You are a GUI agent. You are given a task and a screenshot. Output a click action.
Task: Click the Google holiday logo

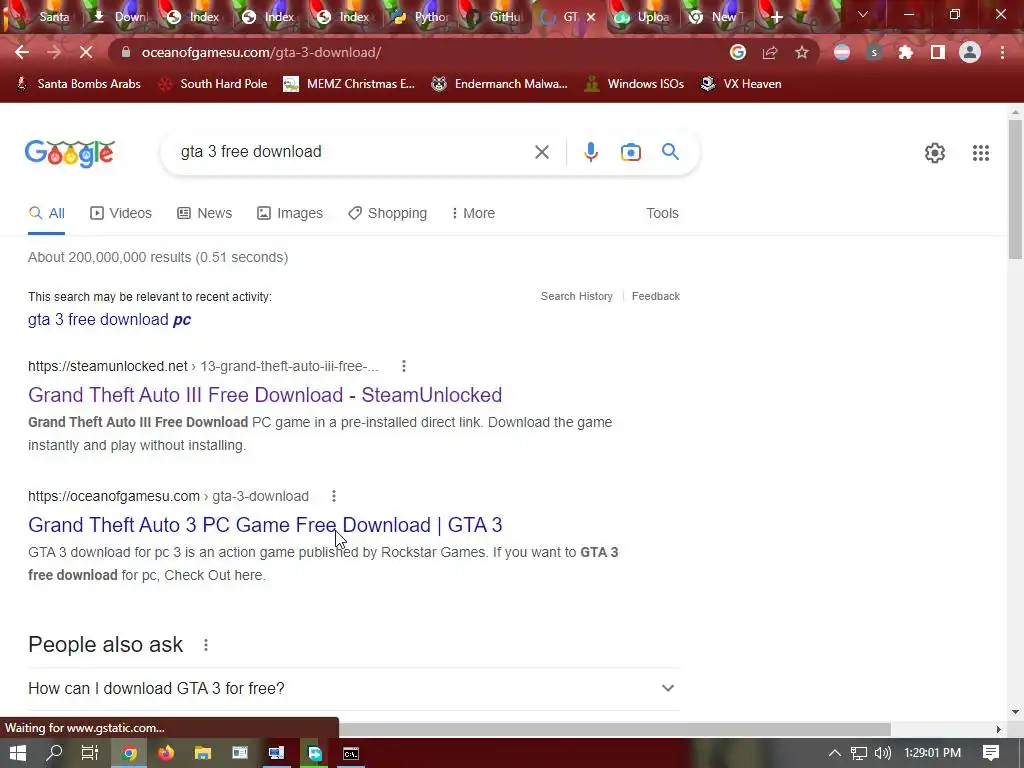[x=70, y=153]
